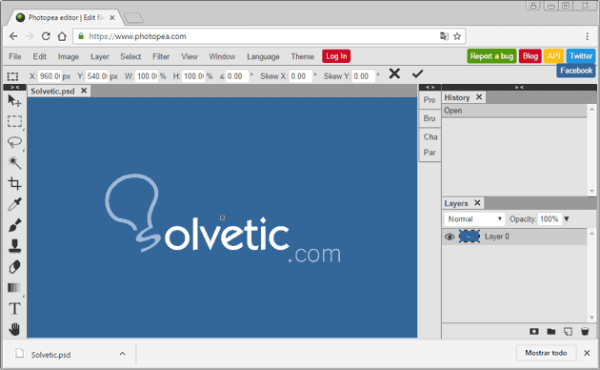Toggle visibility of Layer 0
The width and height of the screenshot is (600, 370).
pyautogui.click(x=450, y=237)
